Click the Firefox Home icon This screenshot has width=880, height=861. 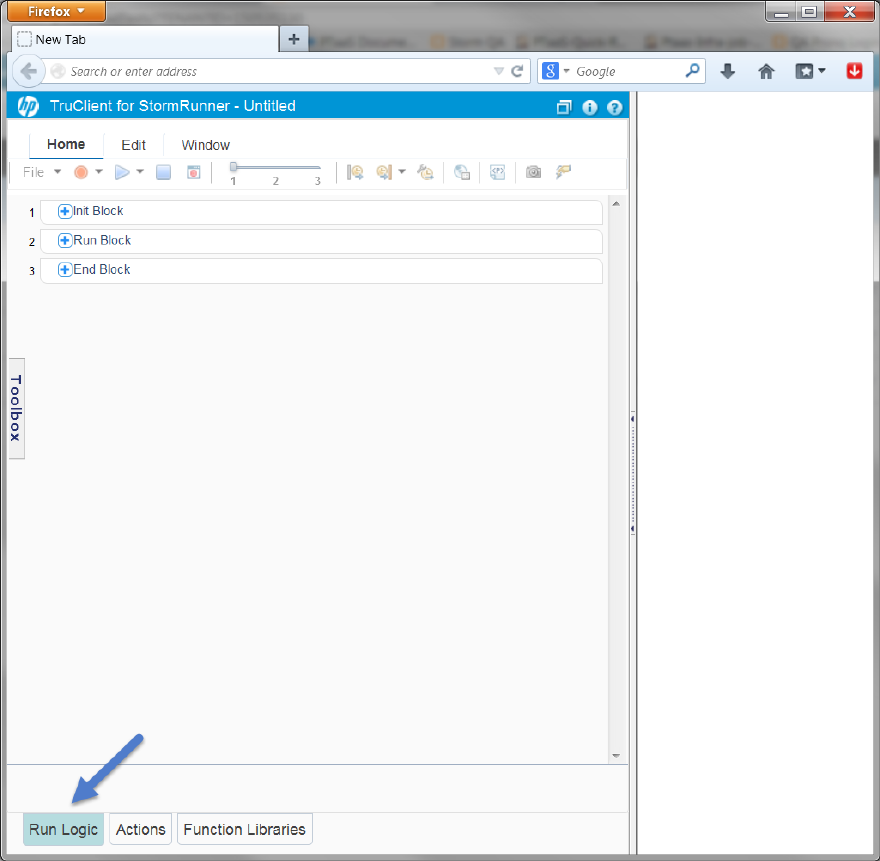click(x=766, y=71)
